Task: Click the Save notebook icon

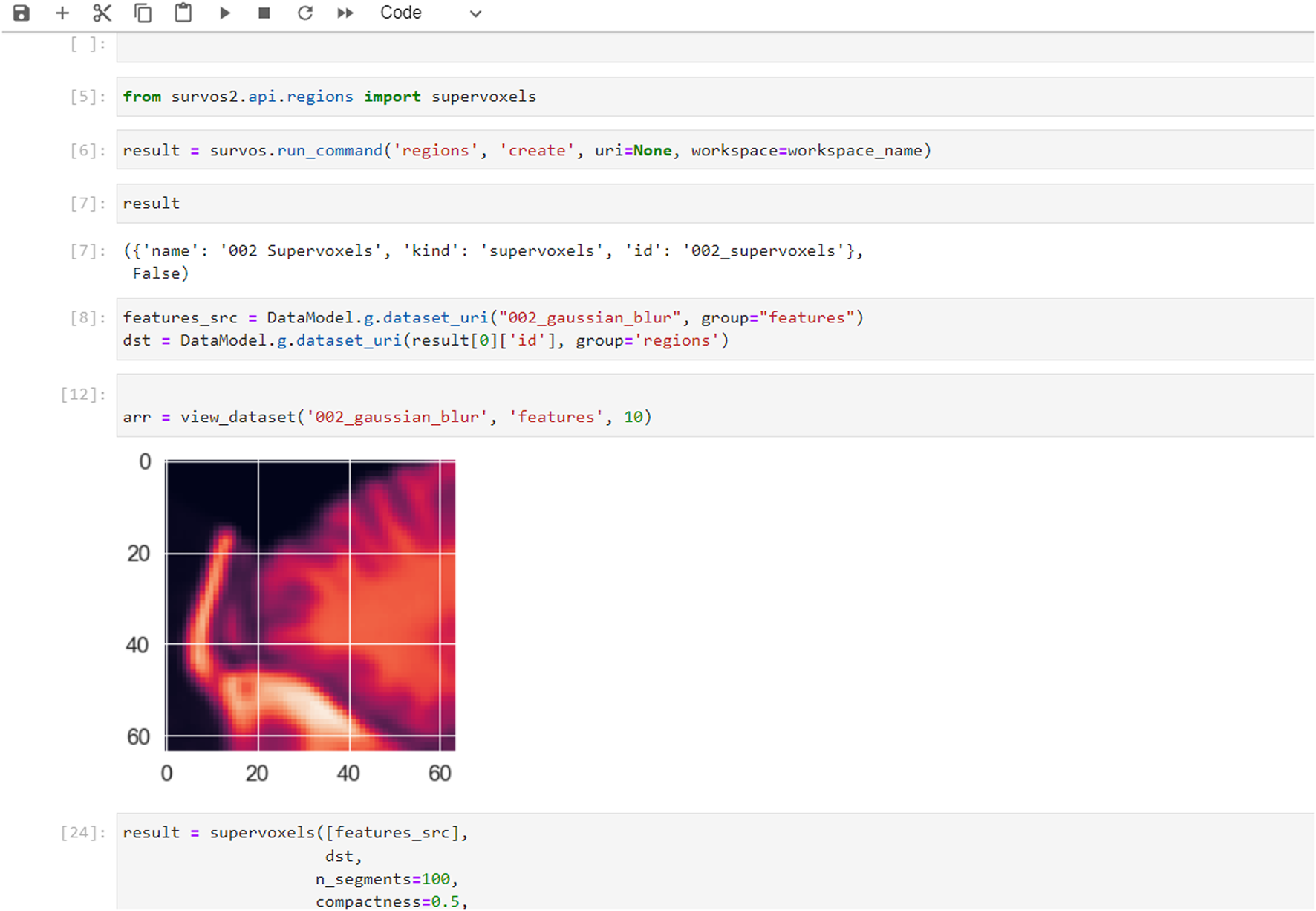Action: tap(22, 13)
